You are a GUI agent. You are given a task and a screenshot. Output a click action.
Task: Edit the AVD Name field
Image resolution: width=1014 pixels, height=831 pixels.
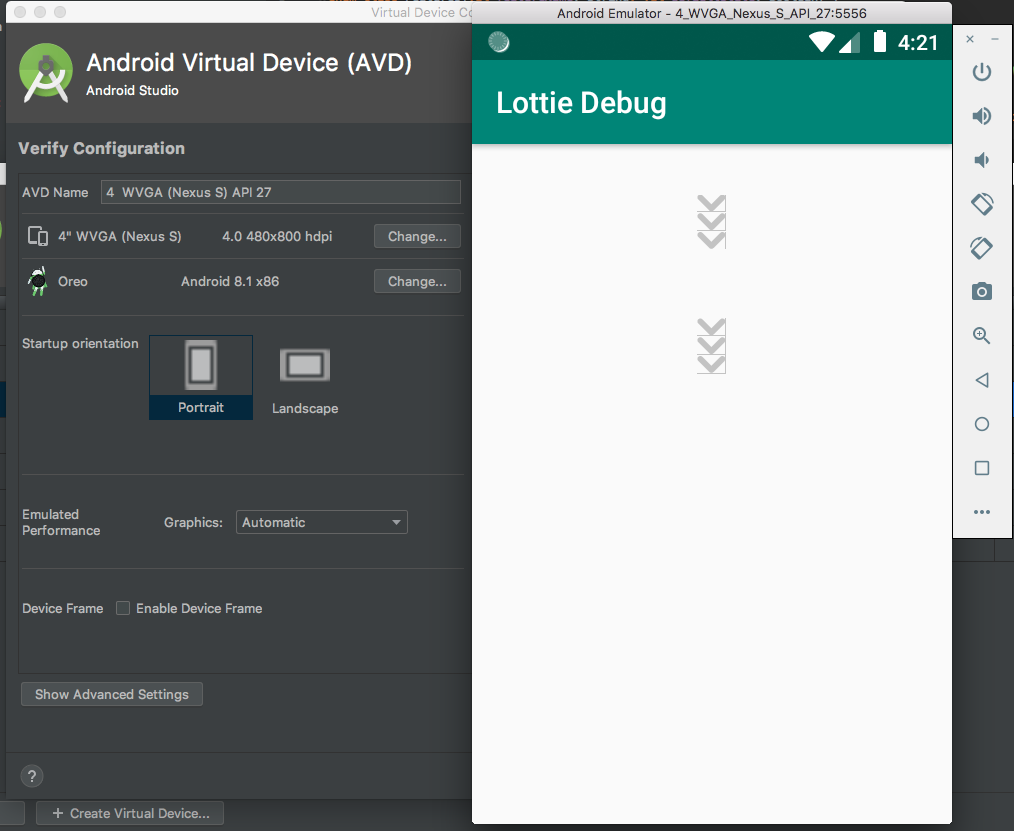pos(280,192)
